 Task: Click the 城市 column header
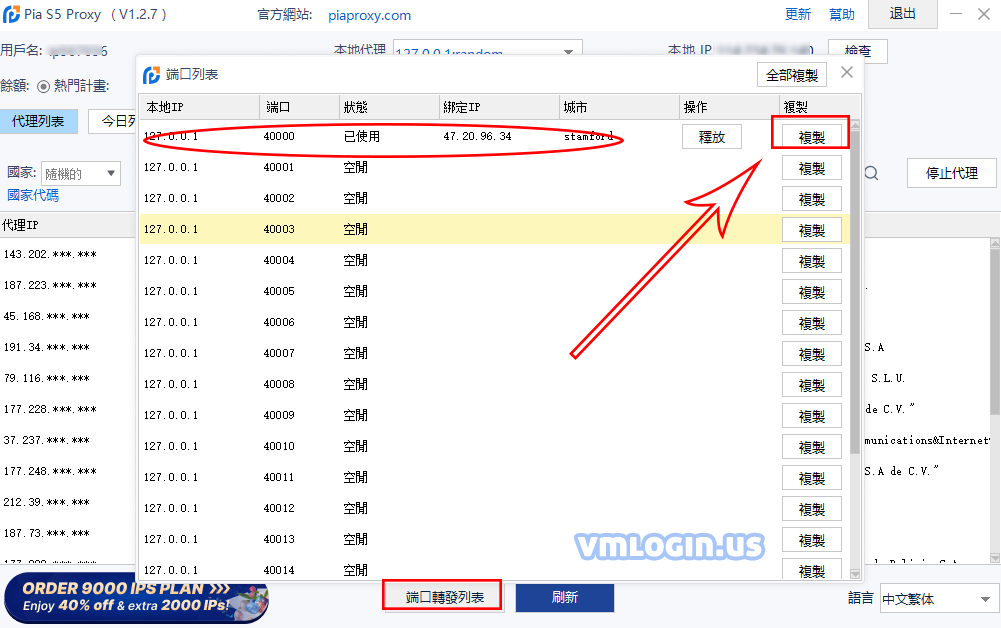click(x=619, y=107)
